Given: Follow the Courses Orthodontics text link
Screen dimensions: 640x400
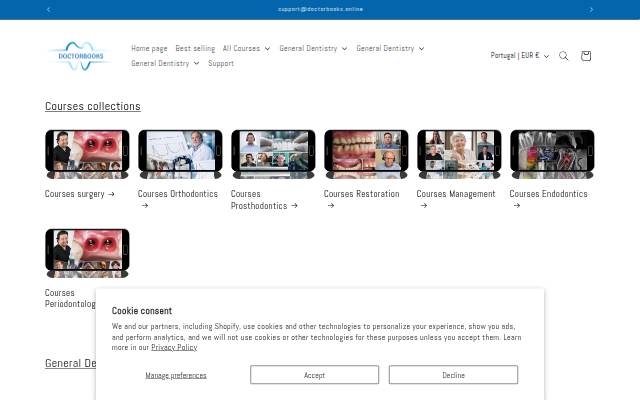Looking at the screenshot, I should [178, 200].
